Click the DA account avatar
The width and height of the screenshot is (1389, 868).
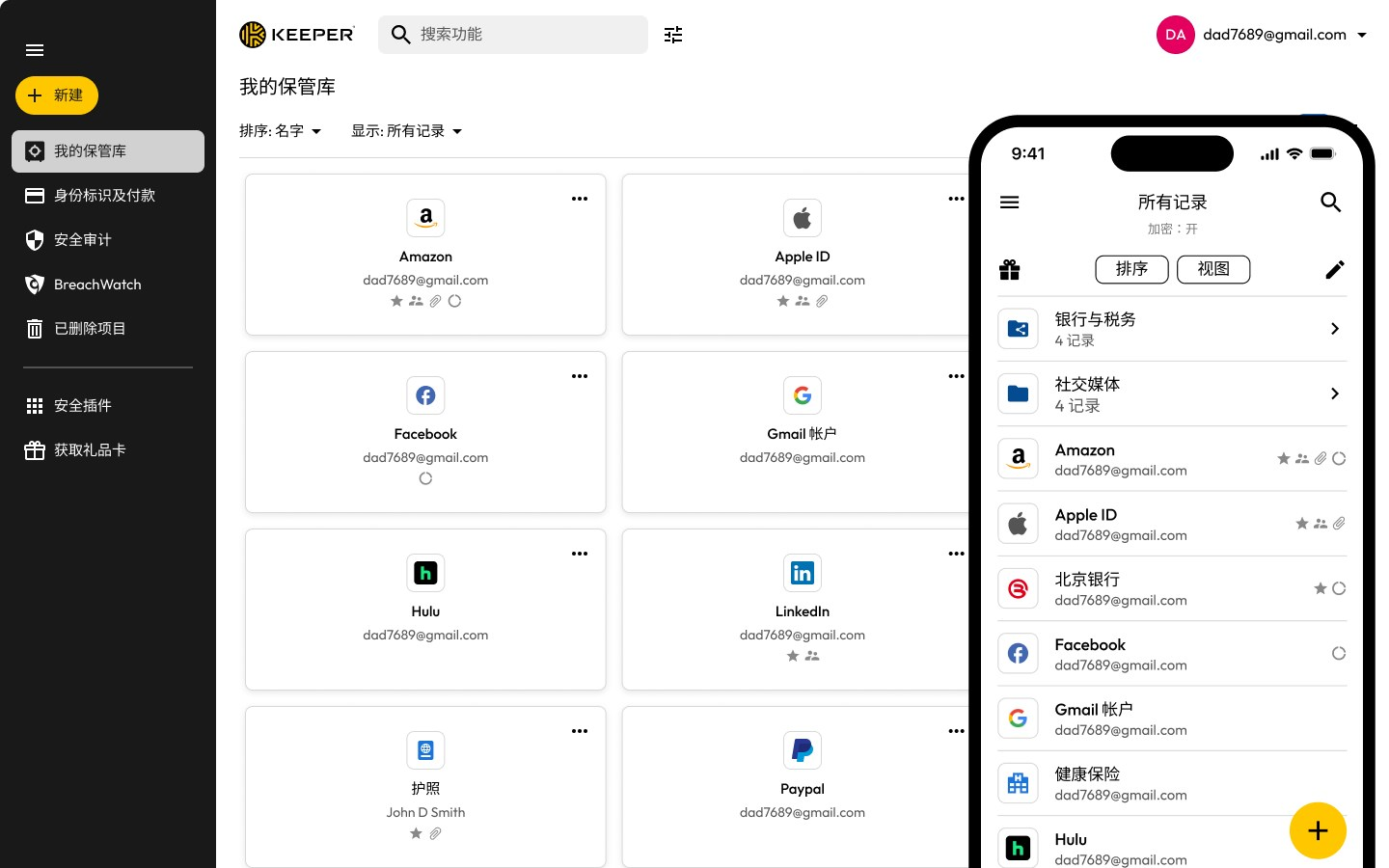[x=1175, y=35]
